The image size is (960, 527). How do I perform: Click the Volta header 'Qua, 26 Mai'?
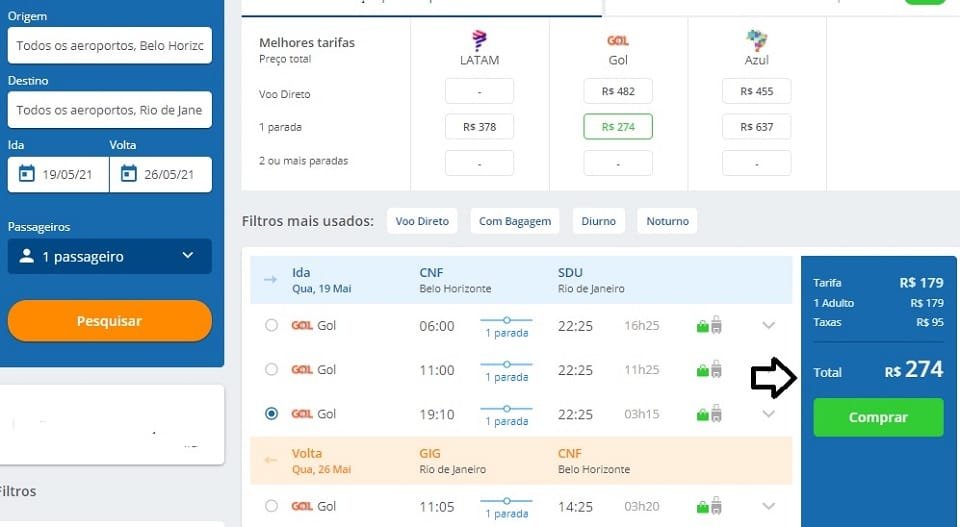(x=321, y=469)
